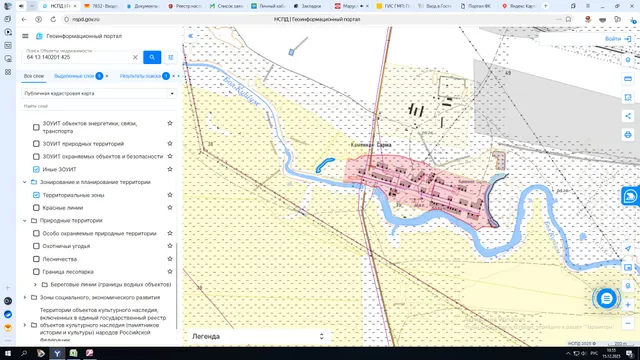The width and height of the screenshot is (640, 360).
Task: Enable ЗОУИТ природных территорий checkbox
Action: pyautogui.click(x=36, y=144)
